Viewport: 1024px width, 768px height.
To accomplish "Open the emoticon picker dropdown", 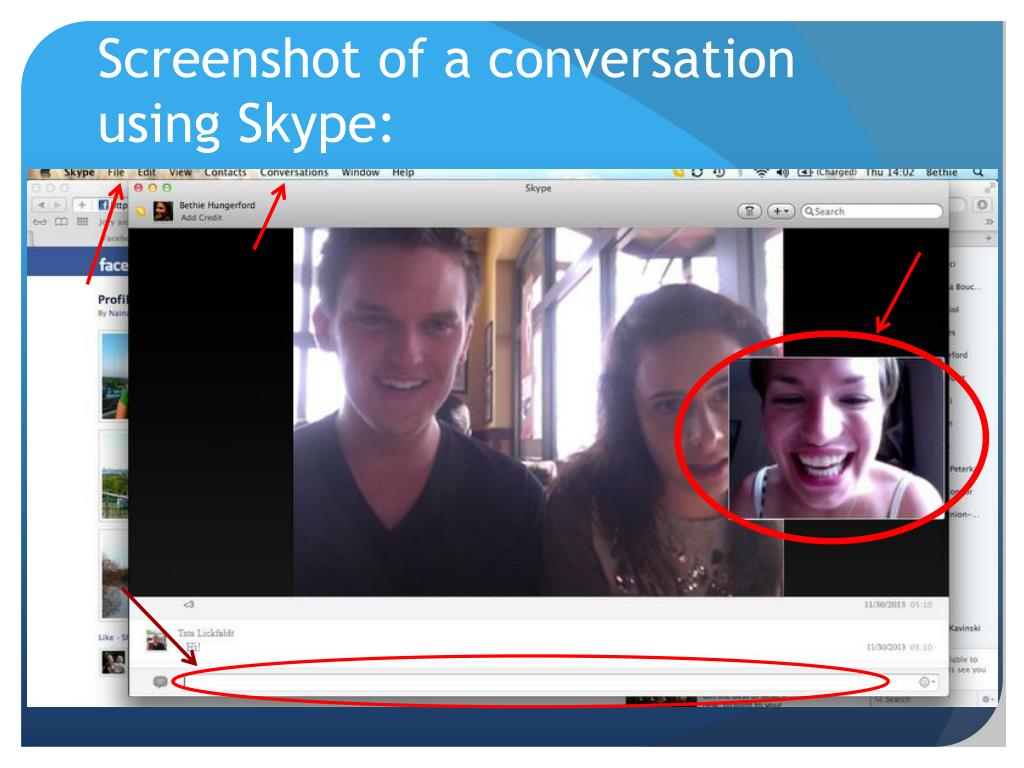I will click(927, 682).
